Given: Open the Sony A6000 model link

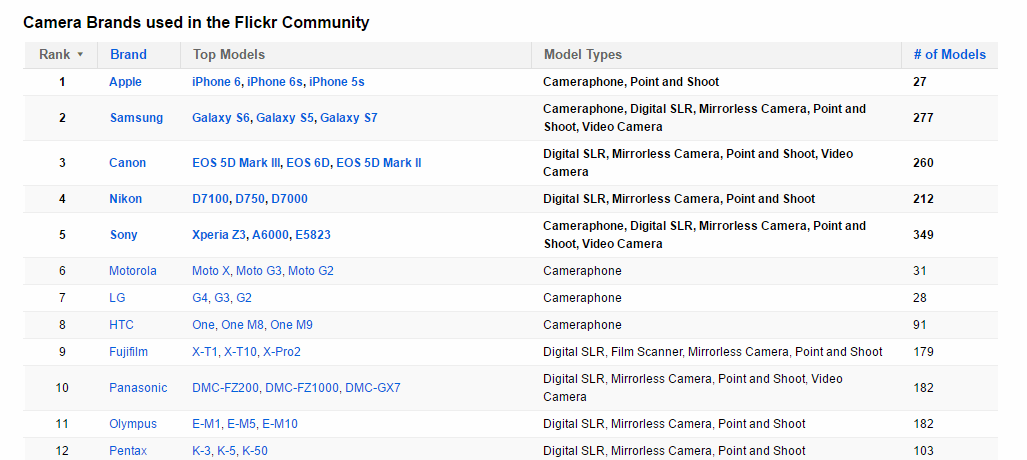Looking at the screenshot, I should [271, 235].
